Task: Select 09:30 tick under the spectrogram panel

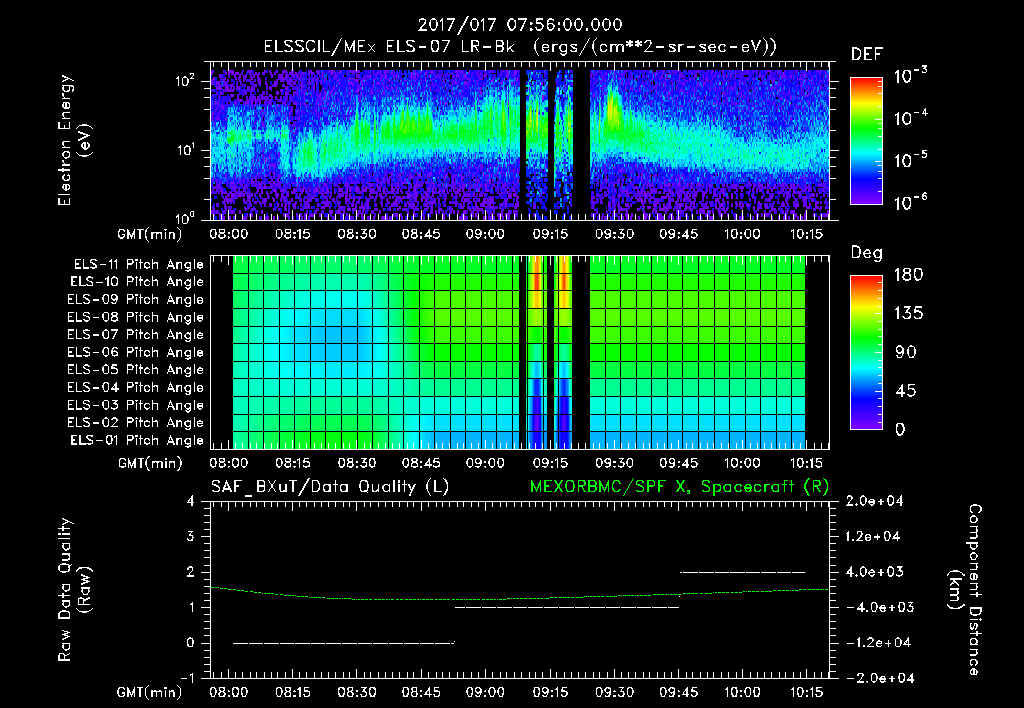Action: pyautogui.click(x=614, y=234)
